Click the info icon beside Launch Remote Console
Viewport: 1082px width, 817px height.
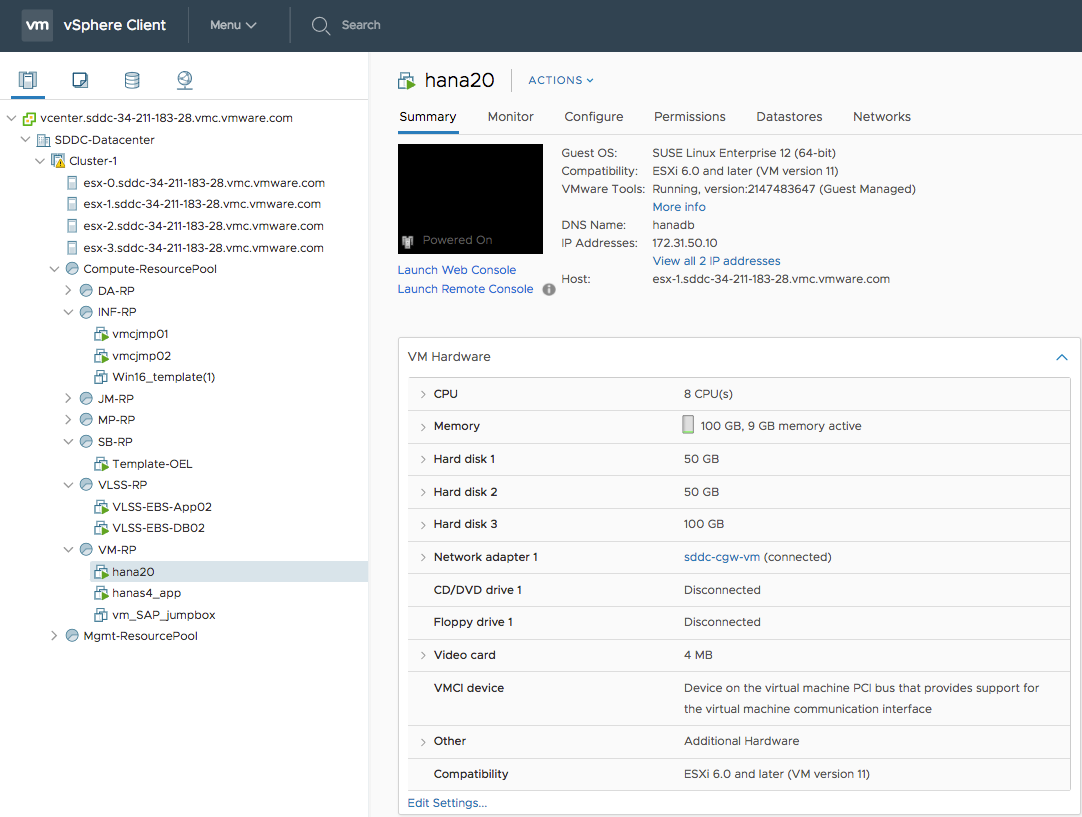(x=549, y=290)
